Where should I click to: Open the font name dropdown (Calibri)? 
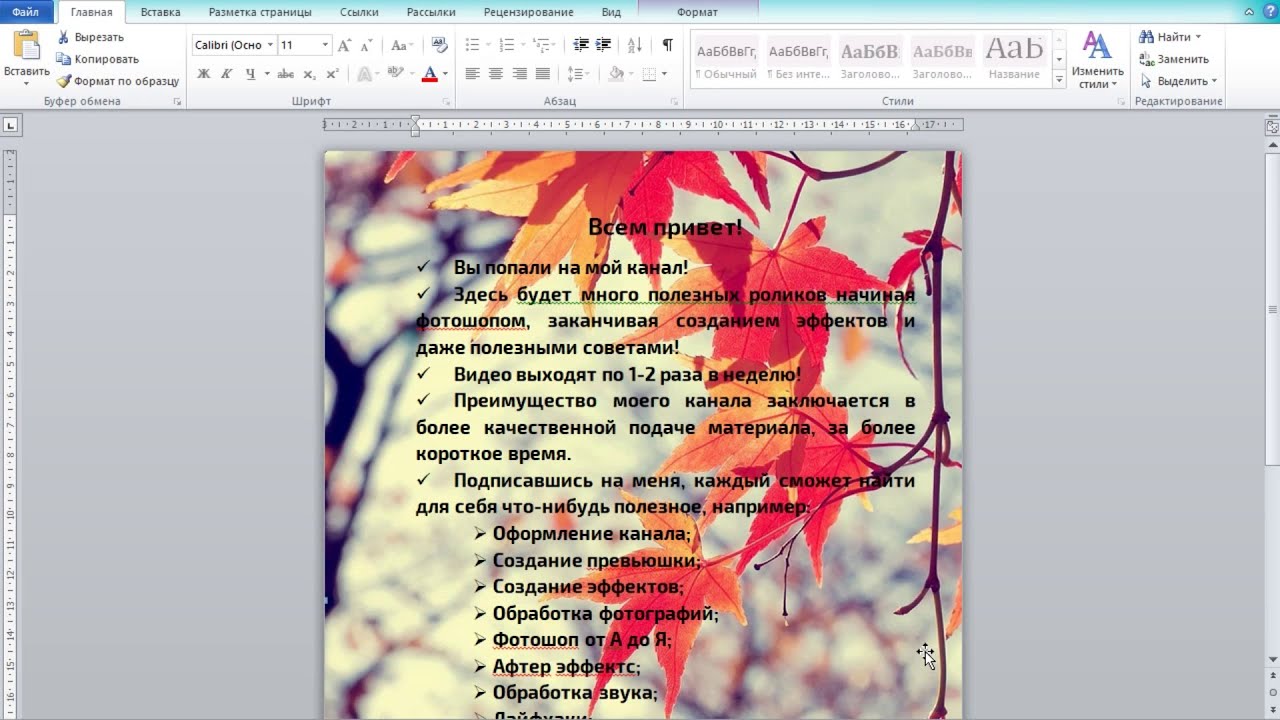(270, 45)
